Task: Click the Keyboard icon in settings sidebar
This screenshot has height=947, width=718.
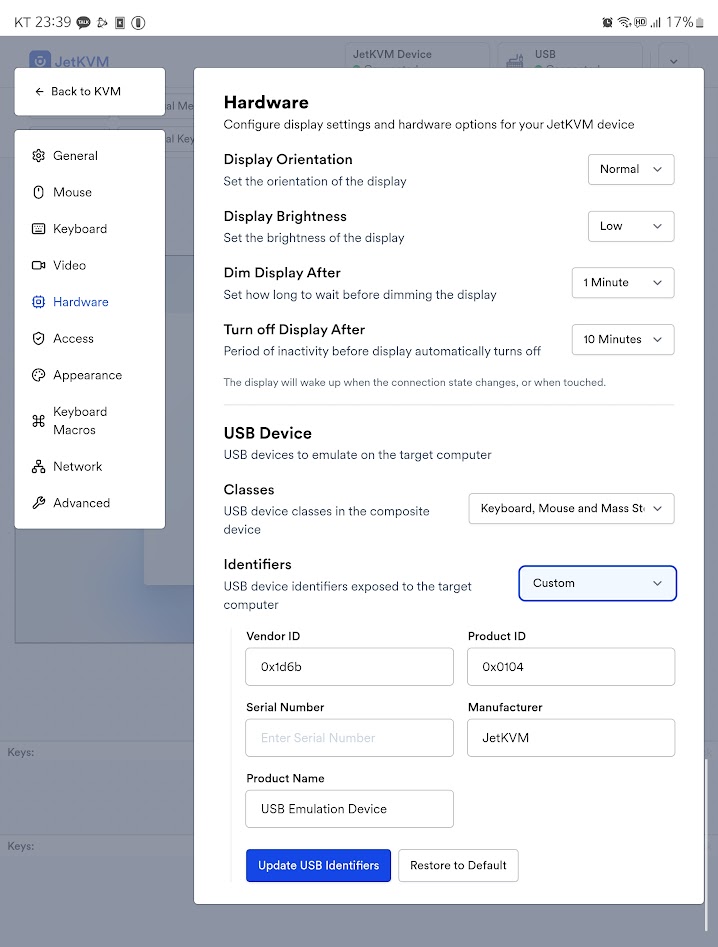Action: point(39,229)
